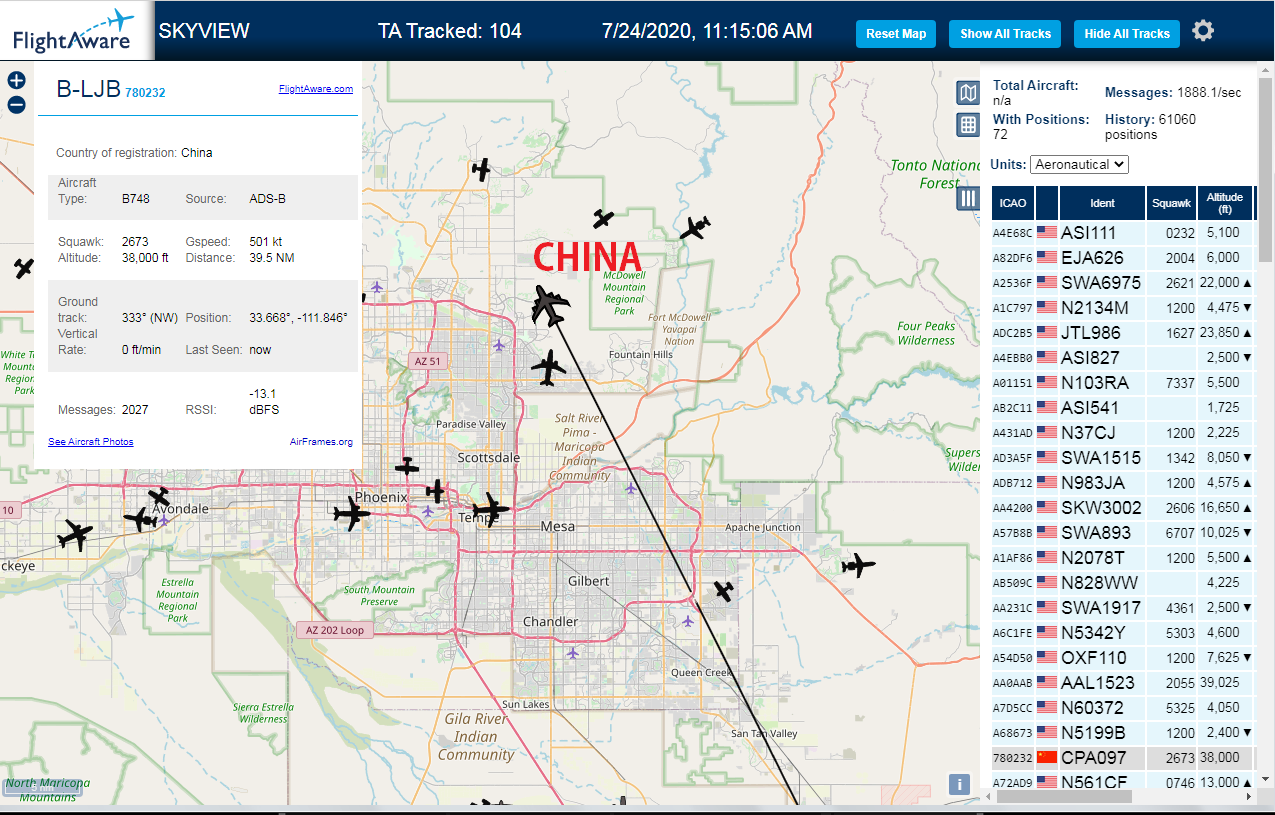
Task: Select the SWA1515 aircraft row
Action: click(1122, 457)
